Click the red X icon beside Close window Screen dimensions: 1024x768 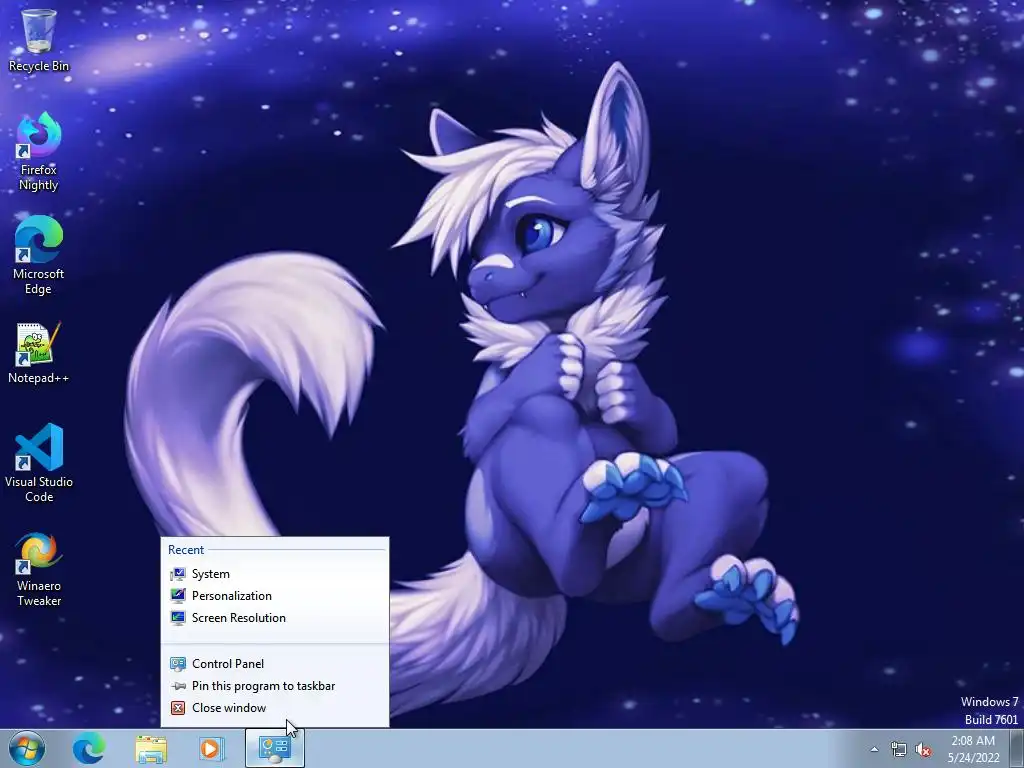coord(178,708)
